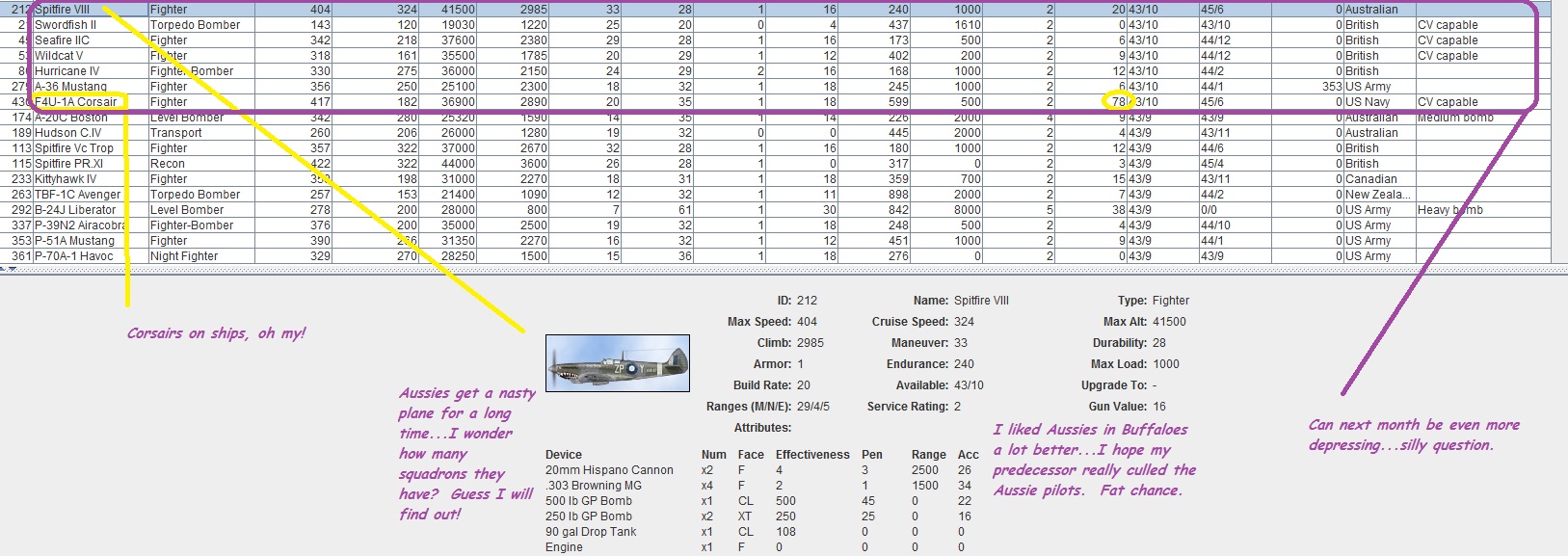This screenshot has width=1568, height=556.
Task: Select the 250 lb GP Bomb device
Action: pos(589,516)
